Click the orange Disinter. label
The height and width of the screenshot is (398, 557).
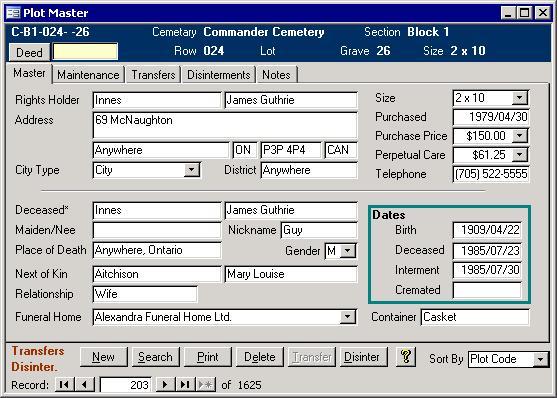(x=34, y=366)
